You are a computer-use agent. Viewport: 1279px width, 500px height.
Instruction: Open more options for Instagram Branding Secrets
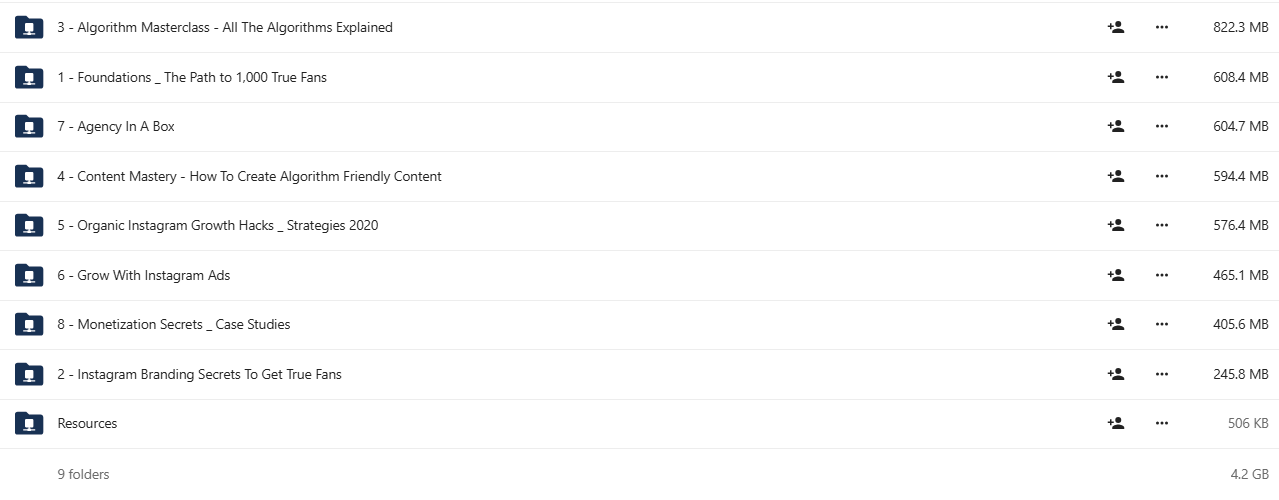point(1161,374)
